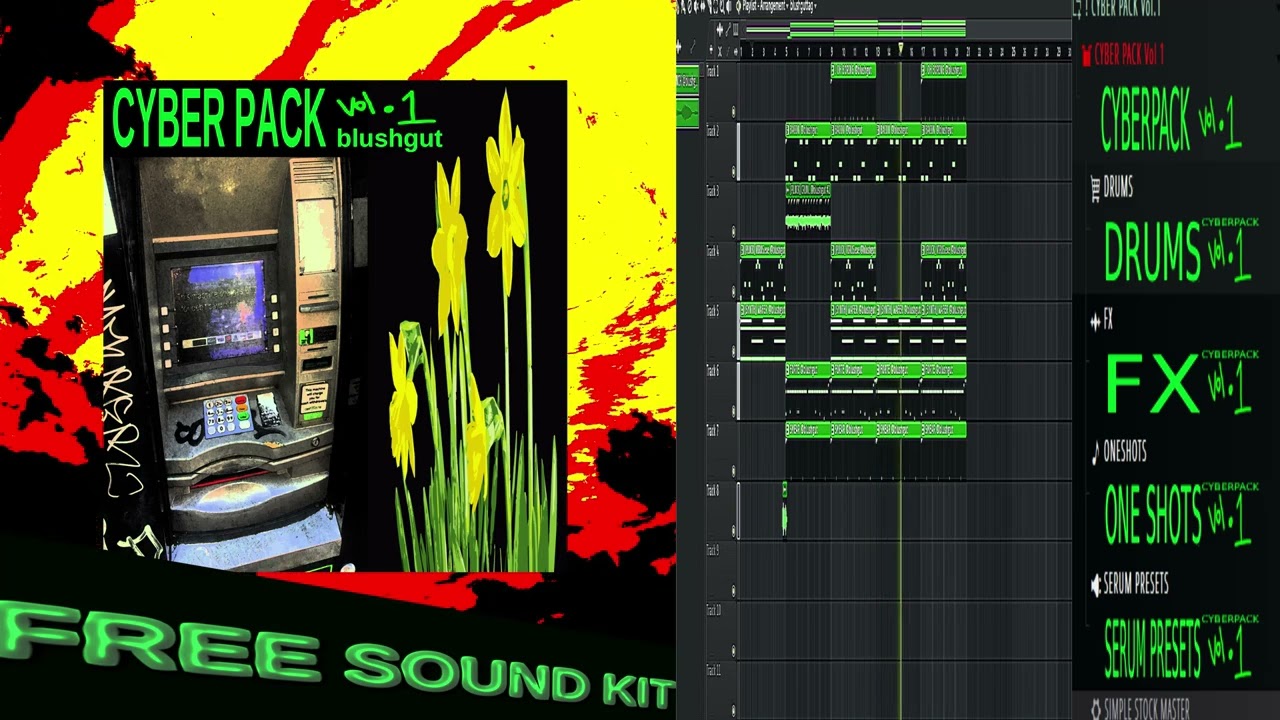Pick the pattern item in the playlist picker panel
The image size is (1280, 720).
pos(687,83)
